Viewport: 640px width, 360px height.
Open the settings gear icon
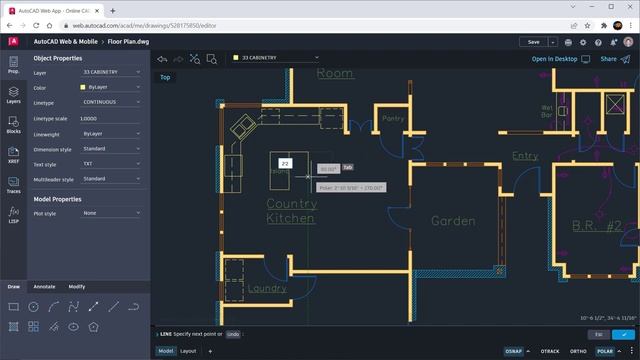point(583,42)
